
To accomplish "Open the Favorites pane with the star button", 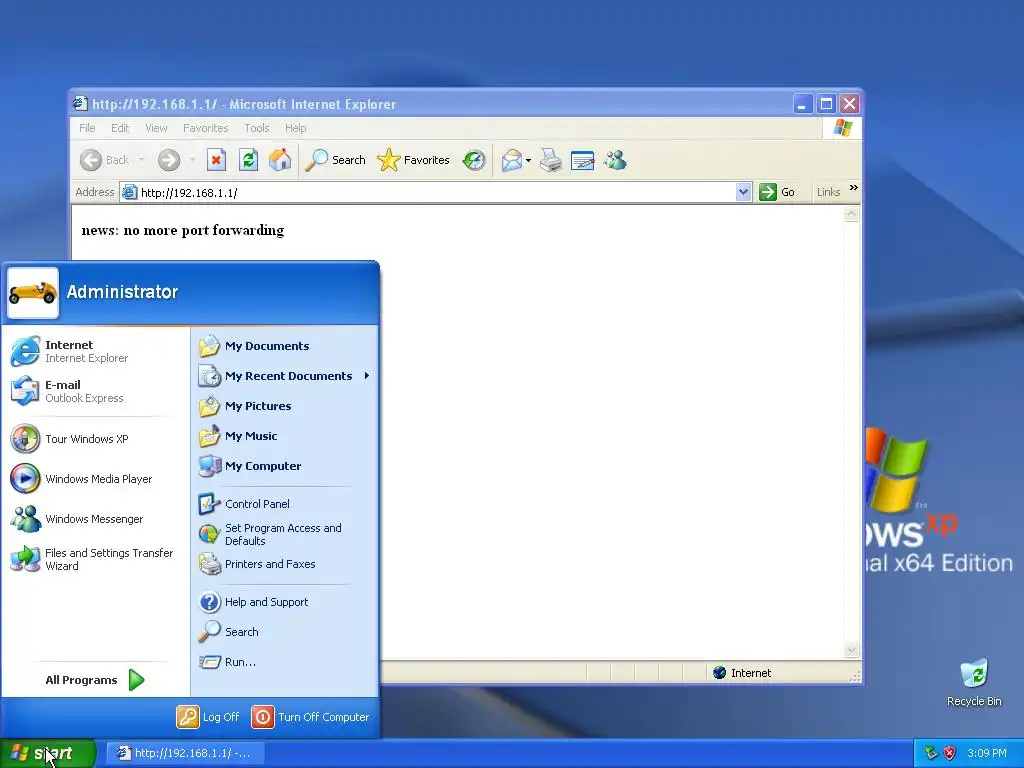I will pos(413,160).
